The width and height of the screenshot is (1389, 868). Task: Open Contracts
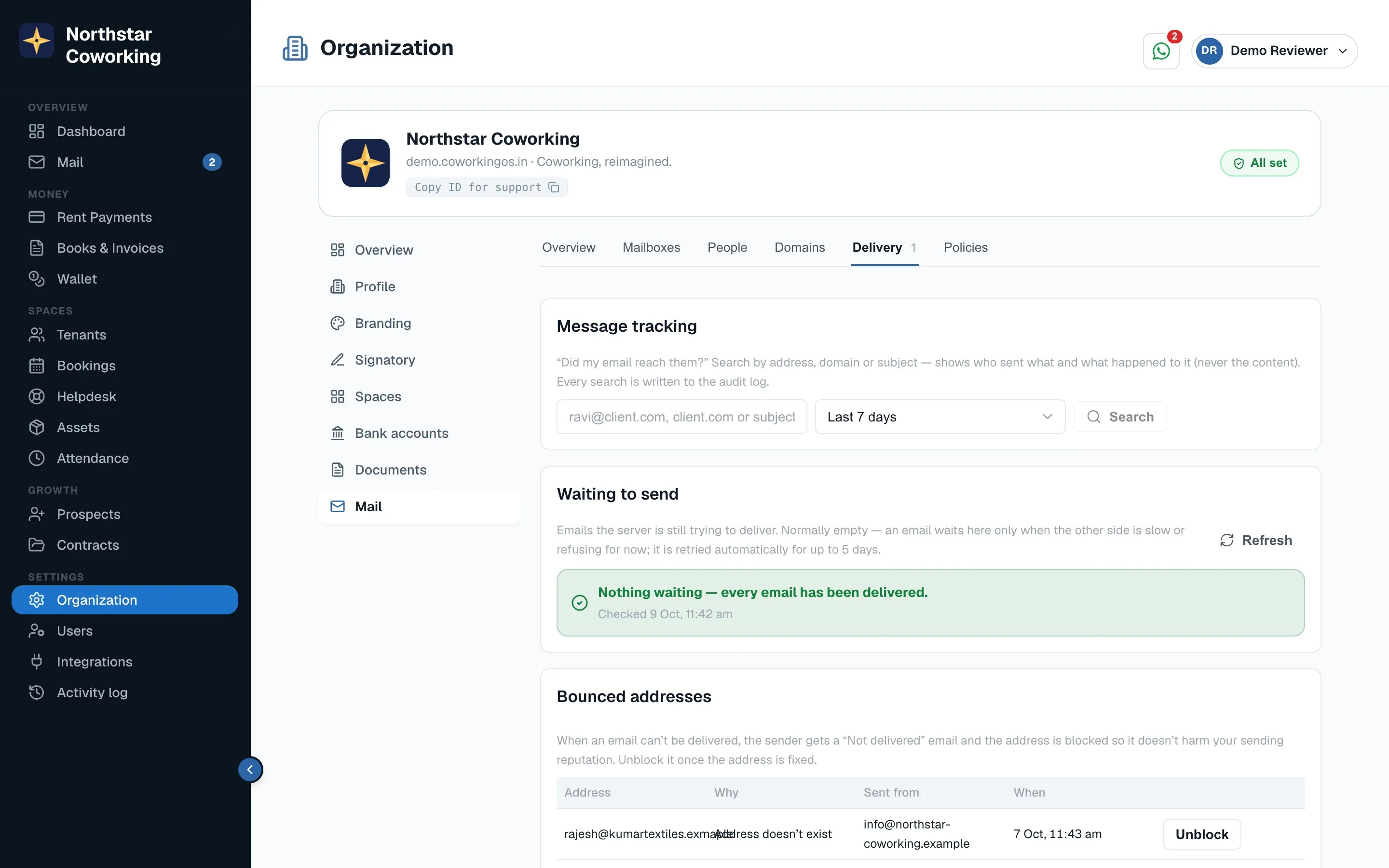click(124, 545)
